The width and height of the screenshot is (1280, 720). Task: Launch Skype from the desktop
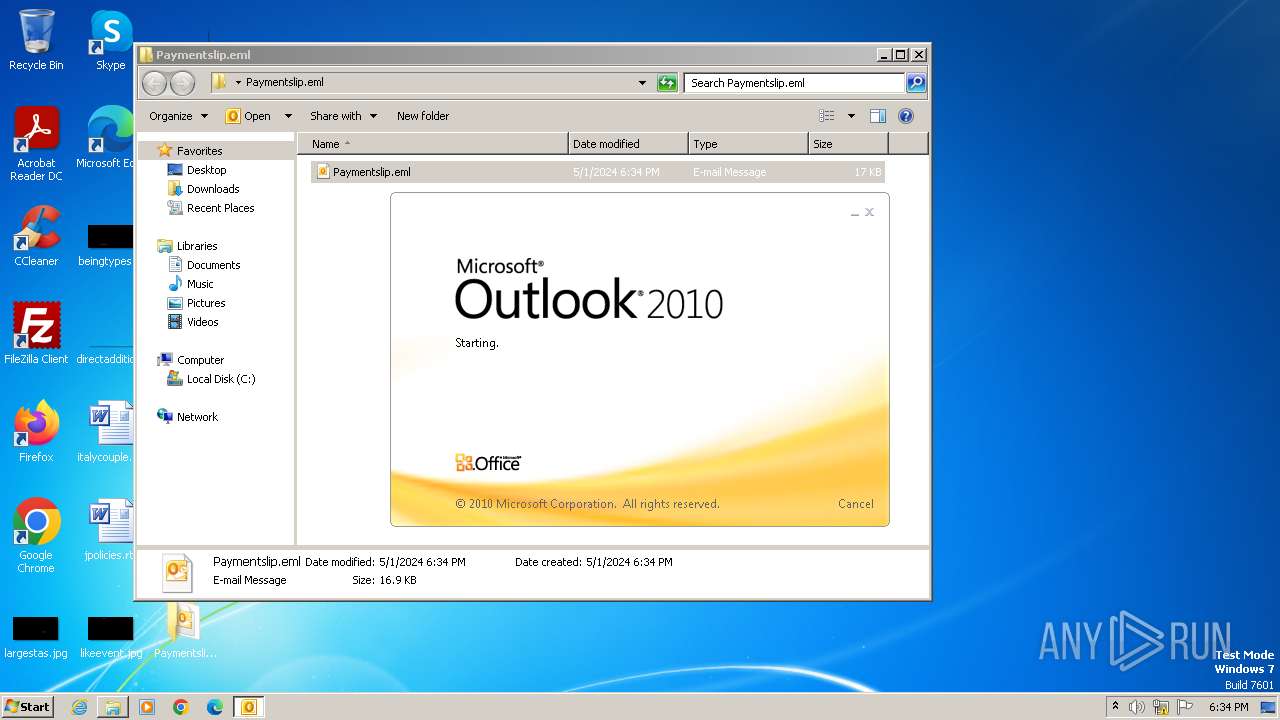tap(110, 40)
